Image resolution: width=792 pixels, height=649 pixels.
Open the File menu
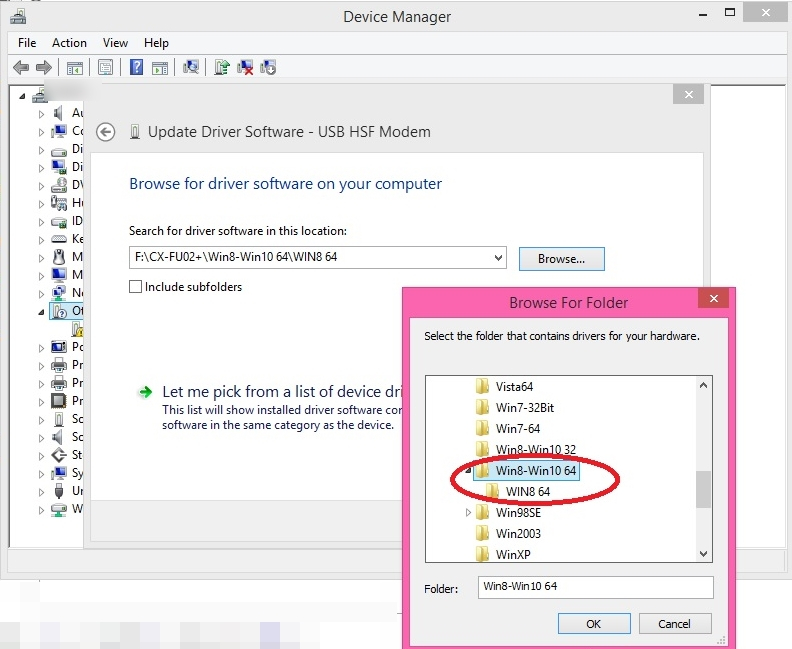(x=27, y=43)
